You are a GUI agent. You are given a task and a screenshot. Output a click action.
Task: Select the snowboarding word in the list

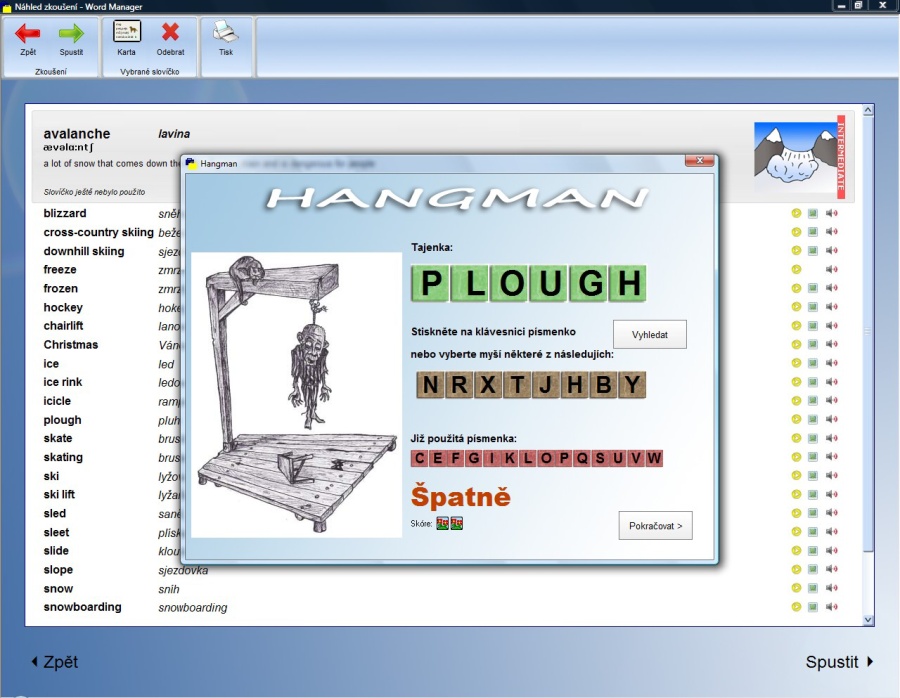click(82, 607)
